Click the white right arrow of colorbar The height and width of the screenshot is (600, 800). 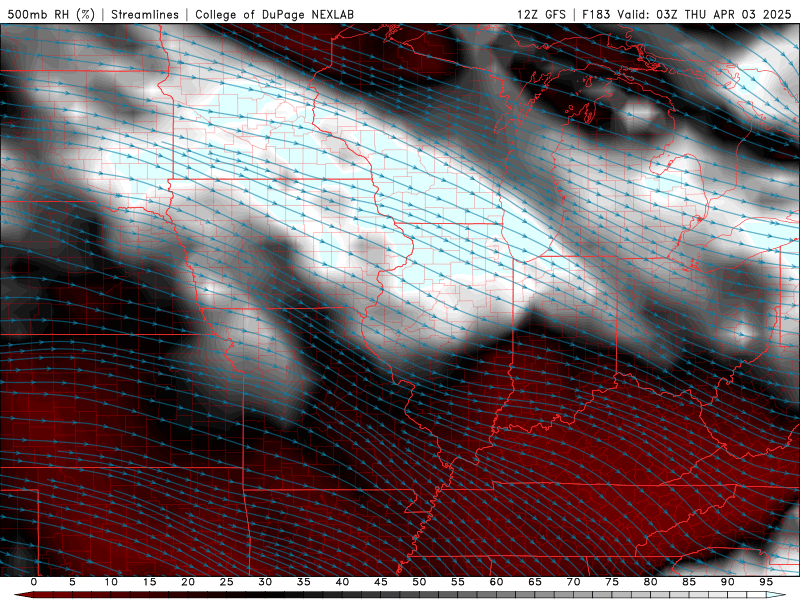(776, 595)
